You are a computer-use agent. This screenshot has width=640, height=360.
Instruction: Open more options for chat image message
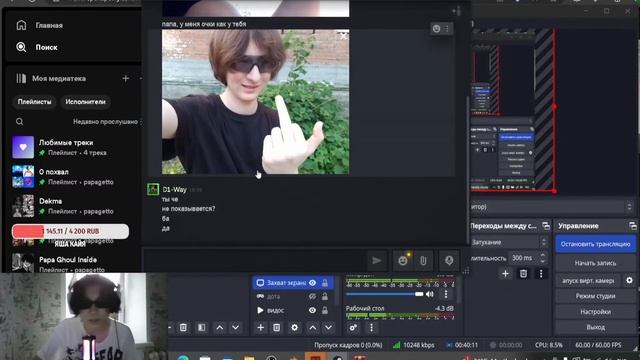click(x=447, y=29)
